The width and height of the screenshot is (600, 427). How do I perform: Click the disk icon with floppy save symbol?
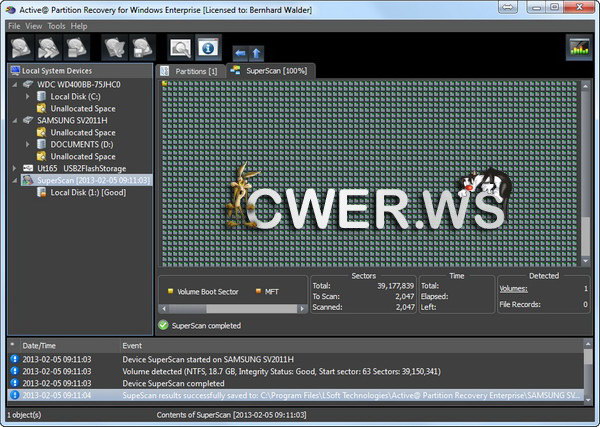143,47
